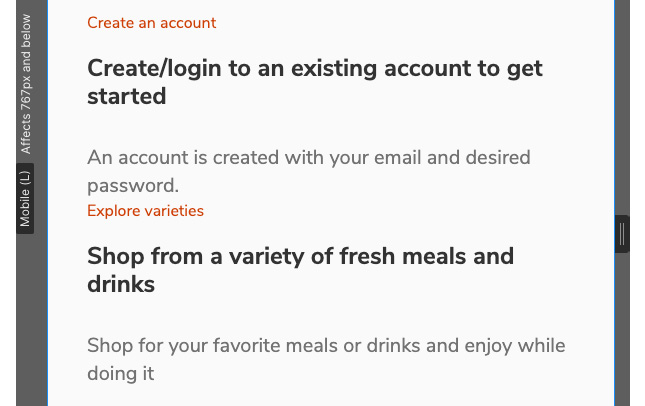Click the word 'Shop' starting the second heading
The height and width of the screenshot is (406, 645).
tap(115, 256)
